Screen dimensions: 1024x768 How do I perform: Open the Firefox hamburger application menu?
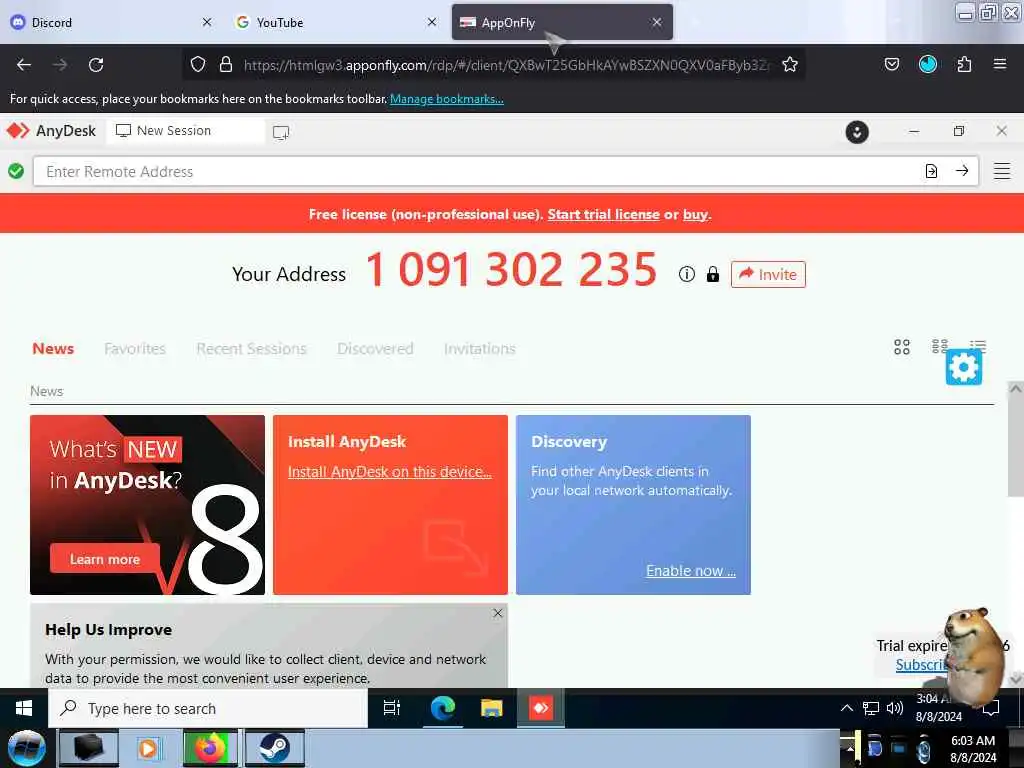pyautogui.click(x=1000, y=64)
